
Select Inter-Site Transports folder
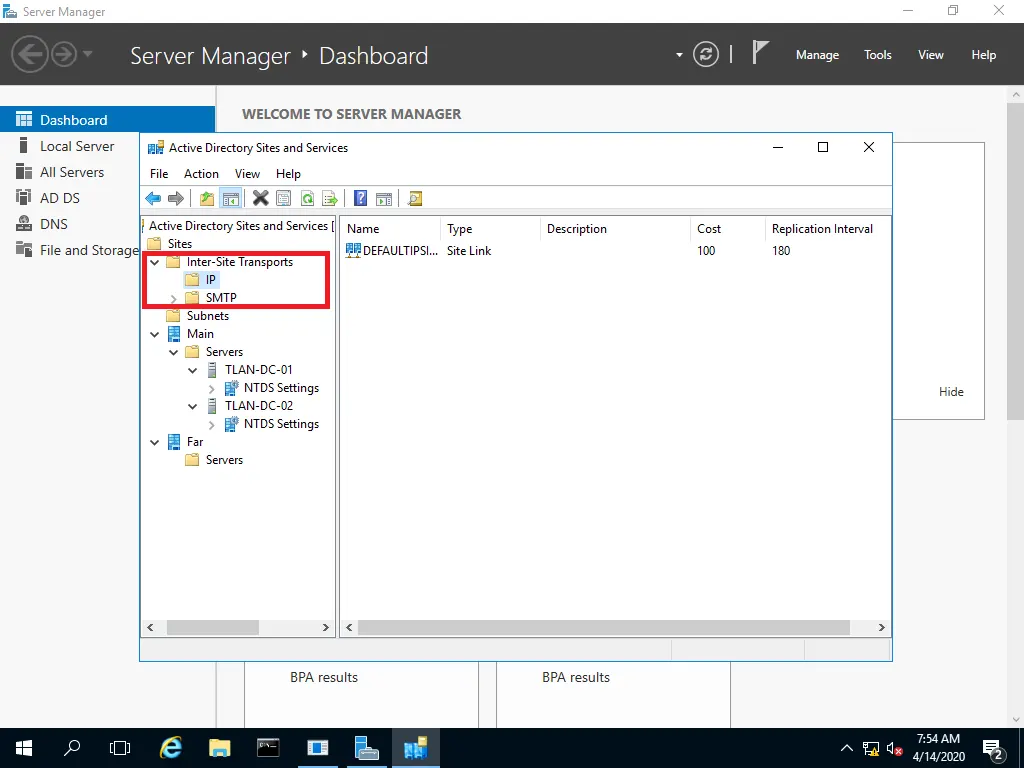(x=240, y=262)
